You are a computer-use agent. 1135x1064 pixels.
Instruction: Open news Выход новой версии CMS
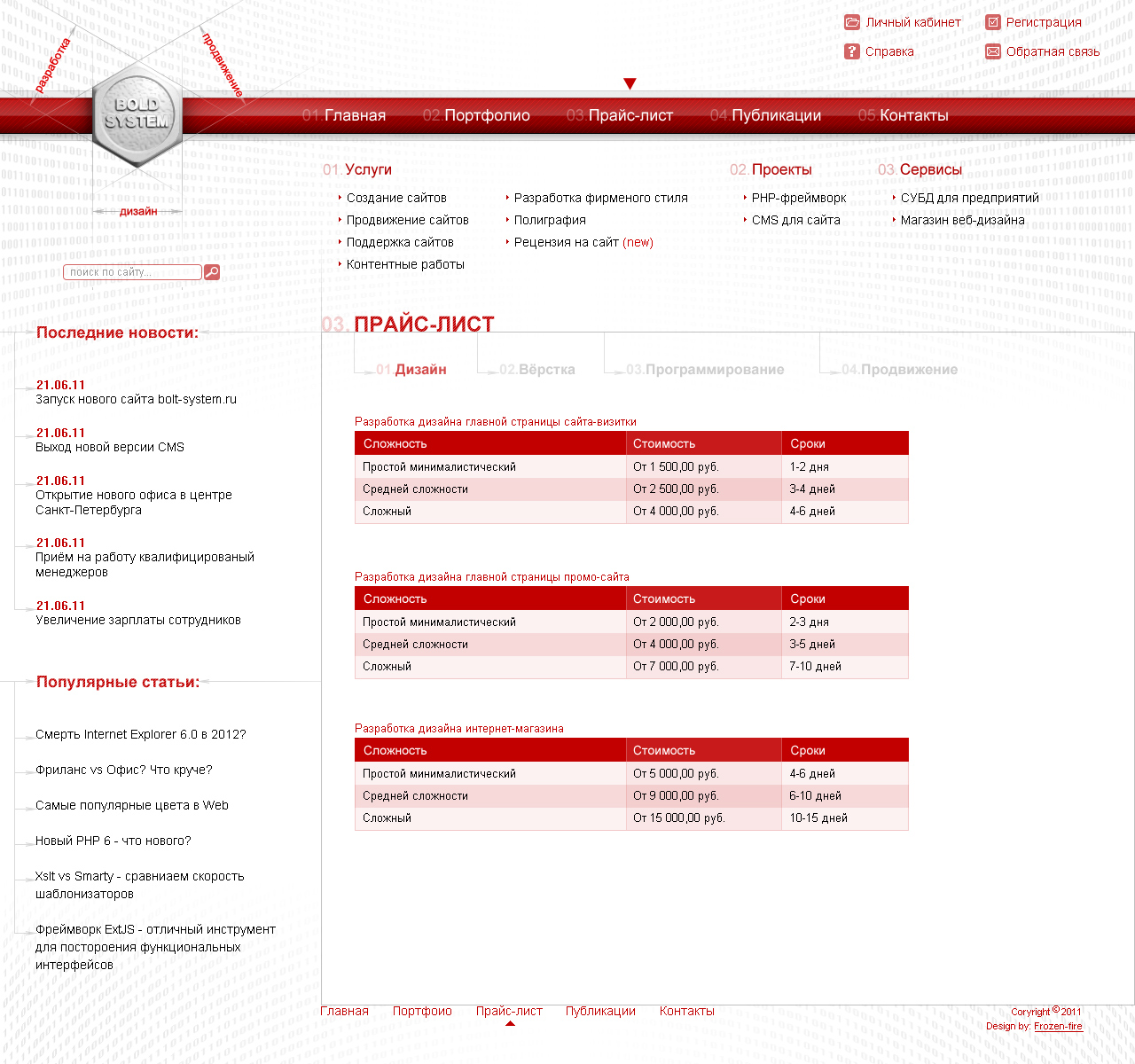[110, 447]
